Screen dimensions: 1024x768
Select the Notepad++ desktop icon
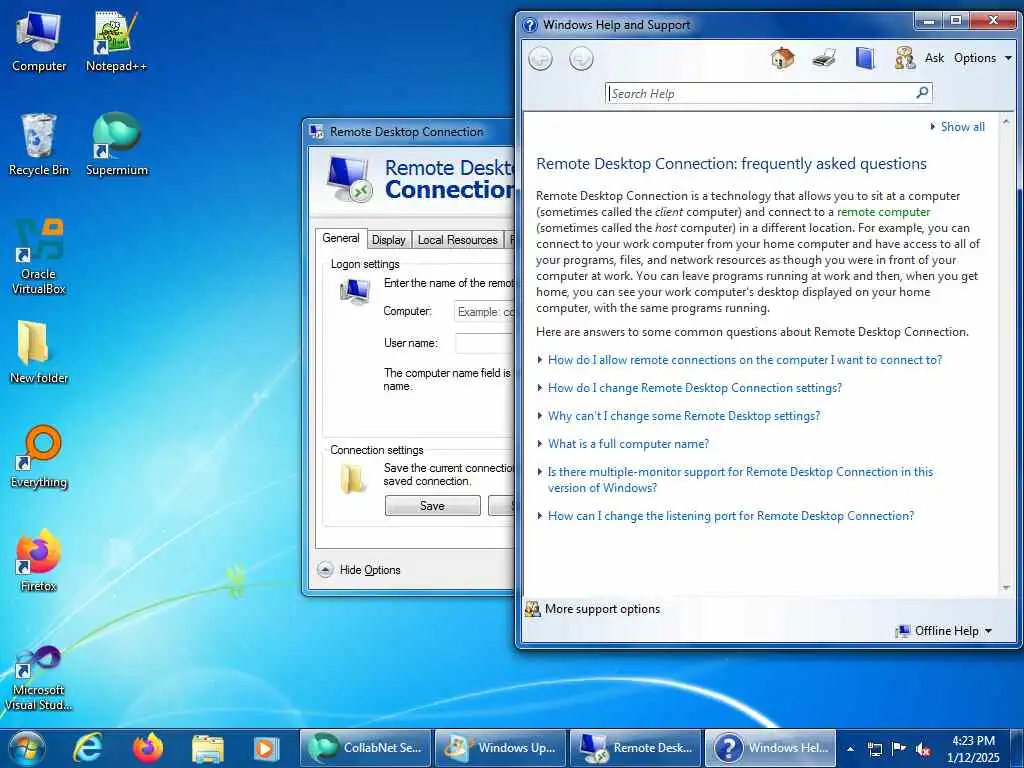116,42
